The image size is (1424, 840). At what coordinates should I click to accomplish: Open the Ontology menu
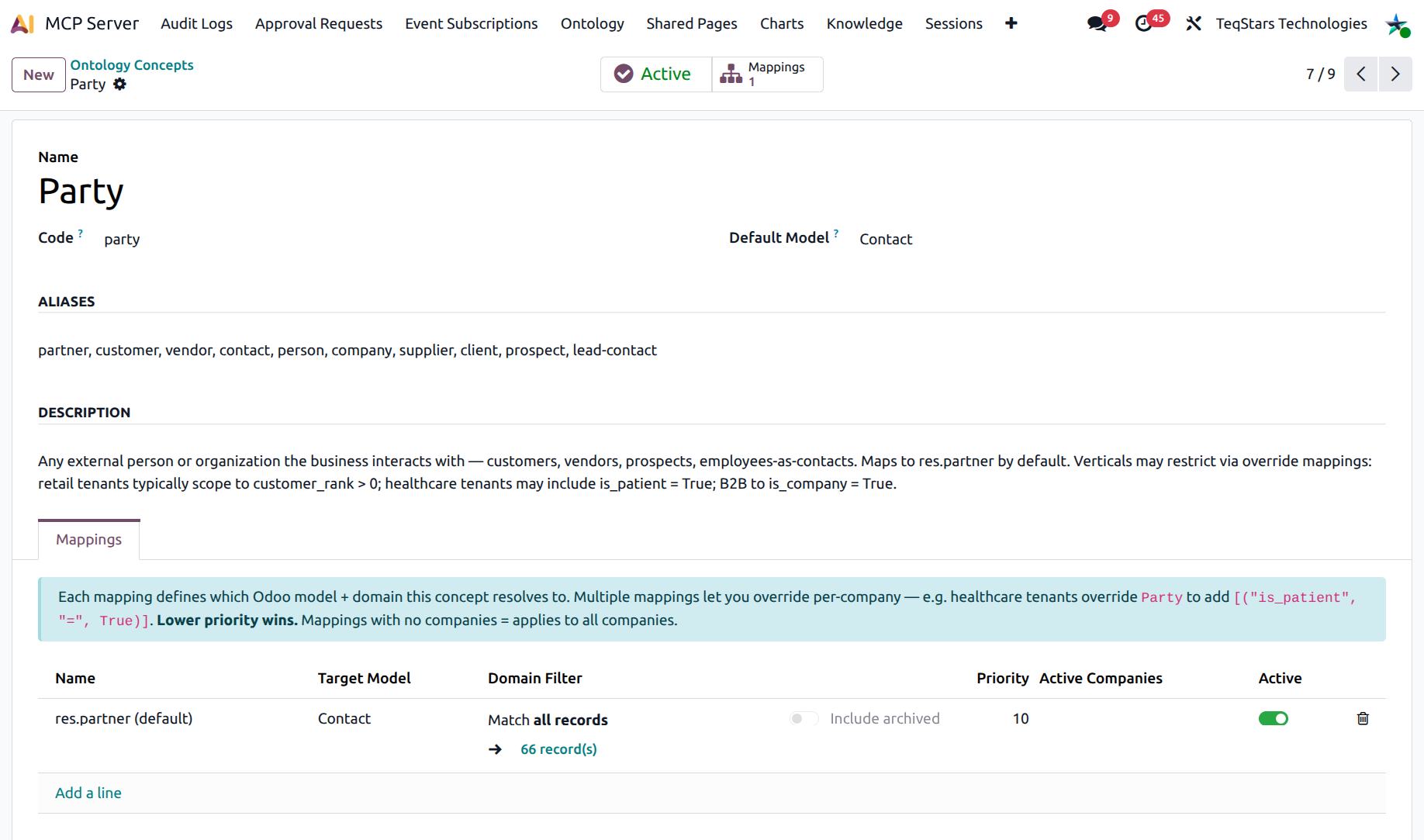click(x=593, y=23)
